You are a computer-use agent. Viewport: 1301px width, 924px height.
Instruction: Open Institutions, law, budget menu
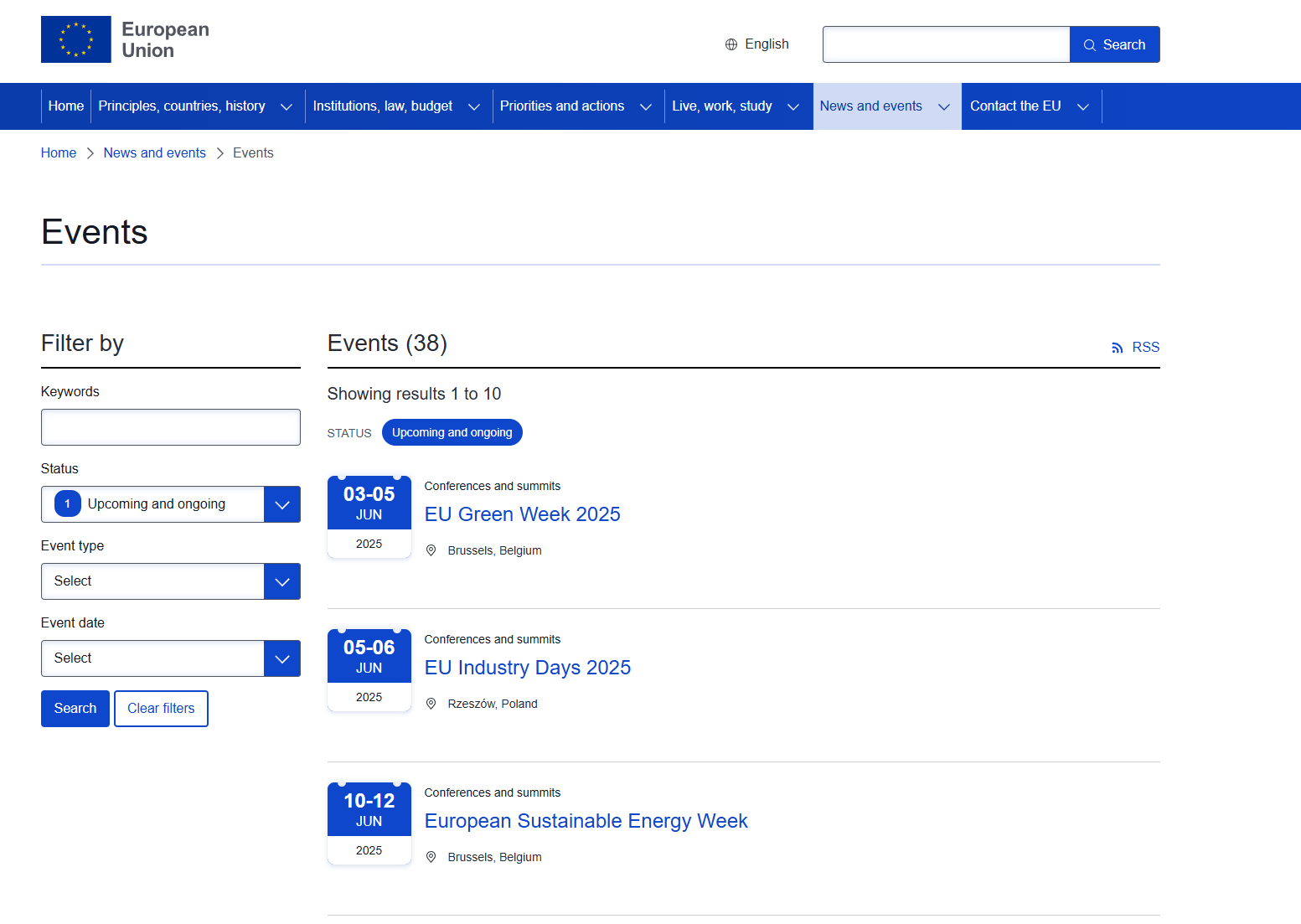click(x=383, y=106)
